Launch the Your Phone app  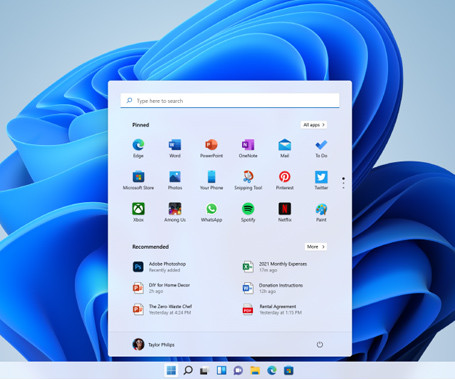click(211, 180)
